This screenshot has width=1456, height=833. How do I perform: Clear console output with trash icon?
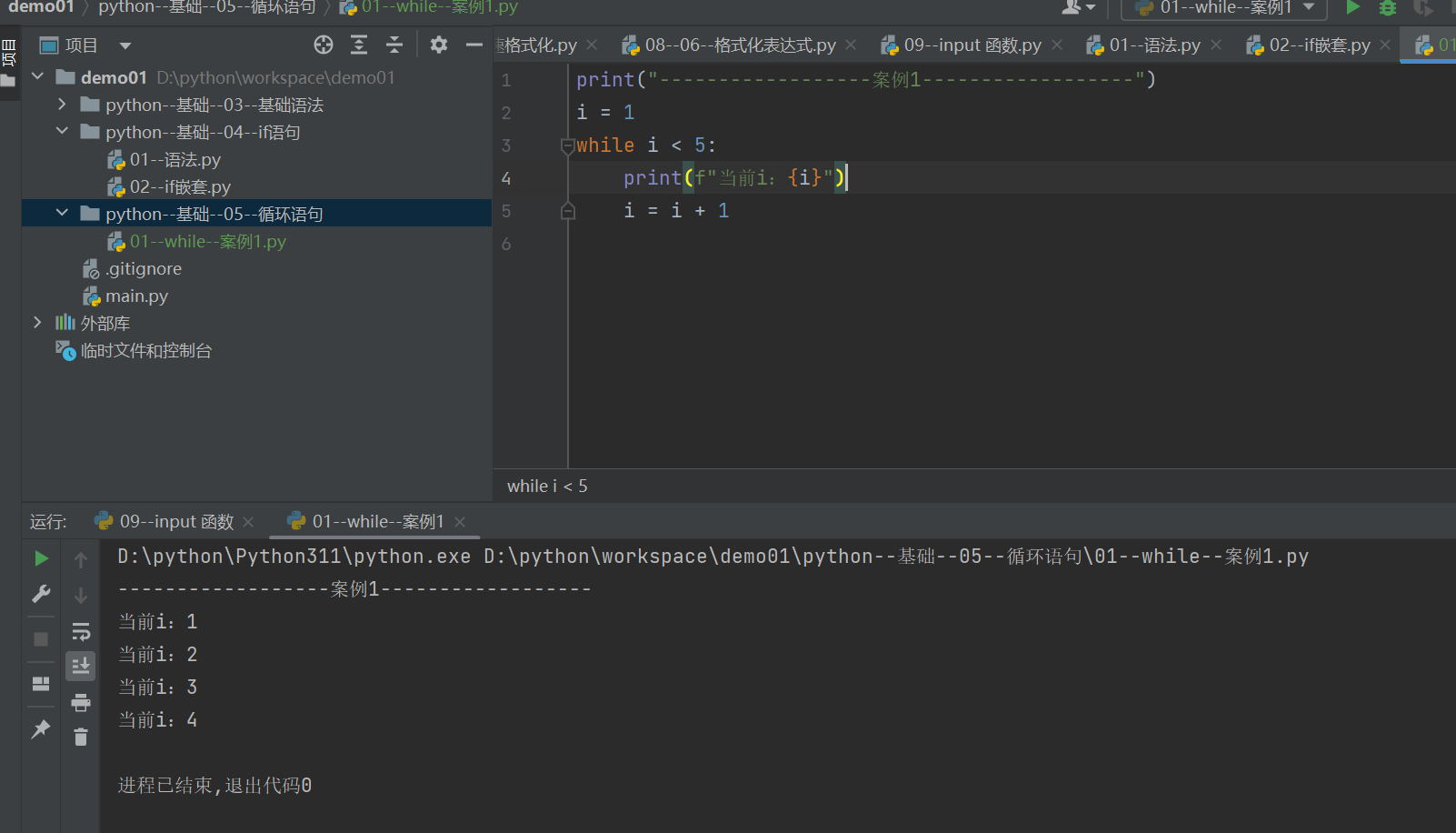click(x=81, y=737)
